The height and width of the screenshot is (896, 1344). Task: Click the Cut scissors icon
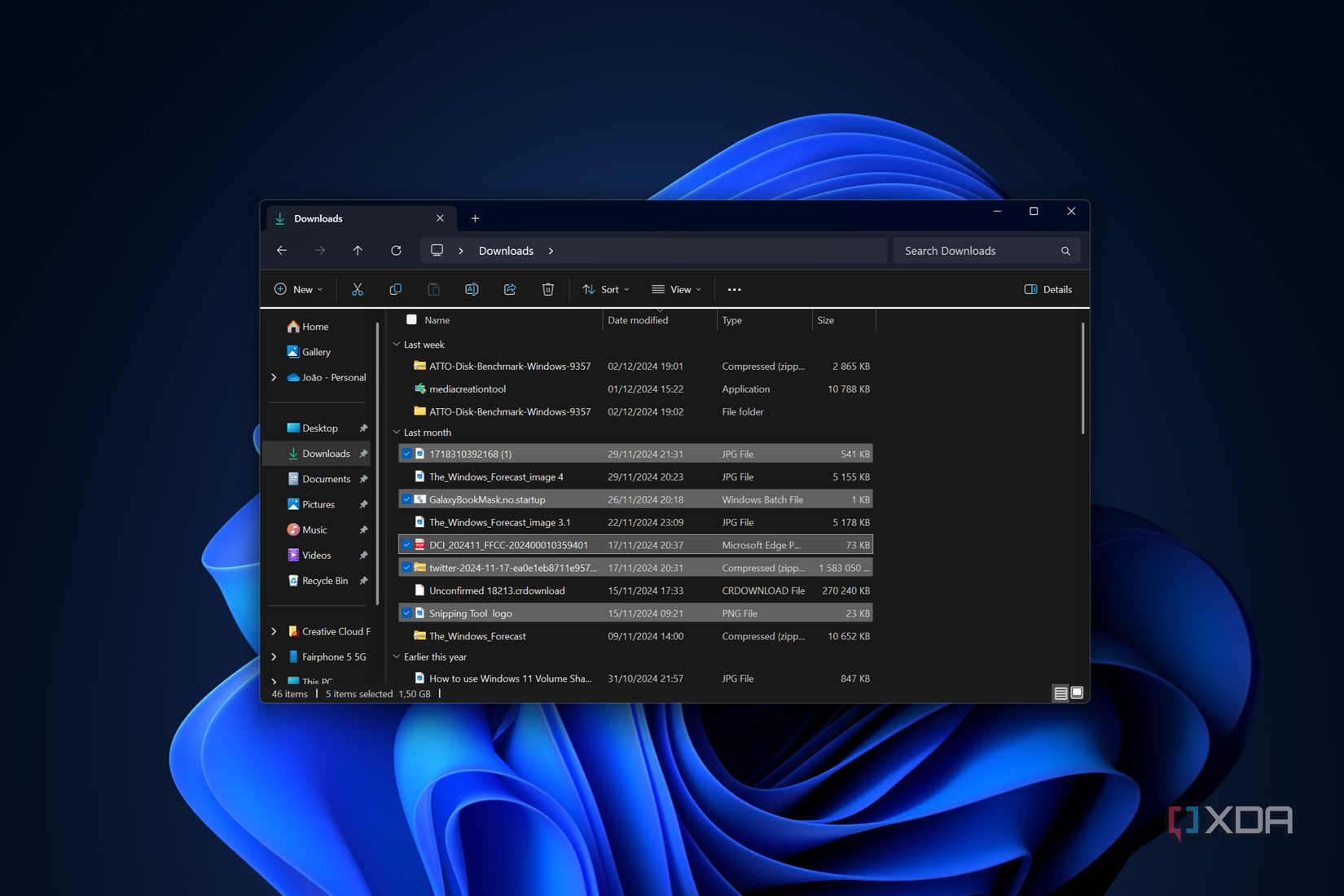(357, 289)
